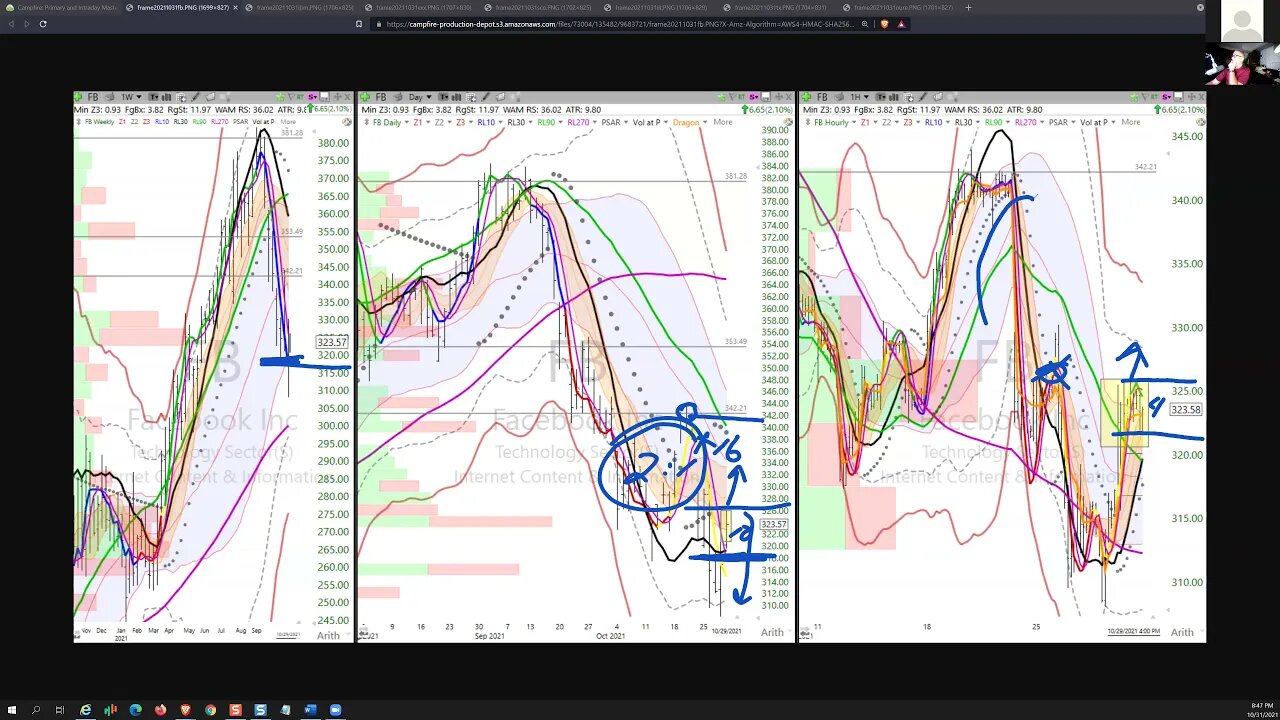Open Zoom app on taskbar

tap(335, 710)
